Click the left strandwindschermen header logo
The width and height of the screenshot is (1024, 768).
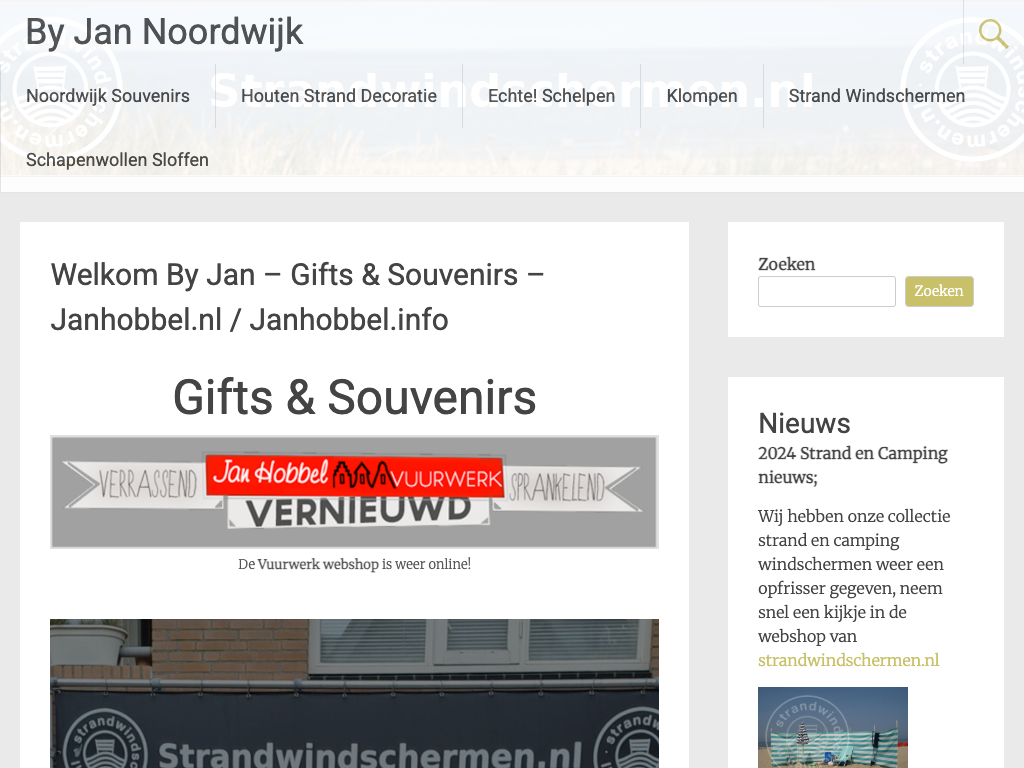(x=59, y=88)
